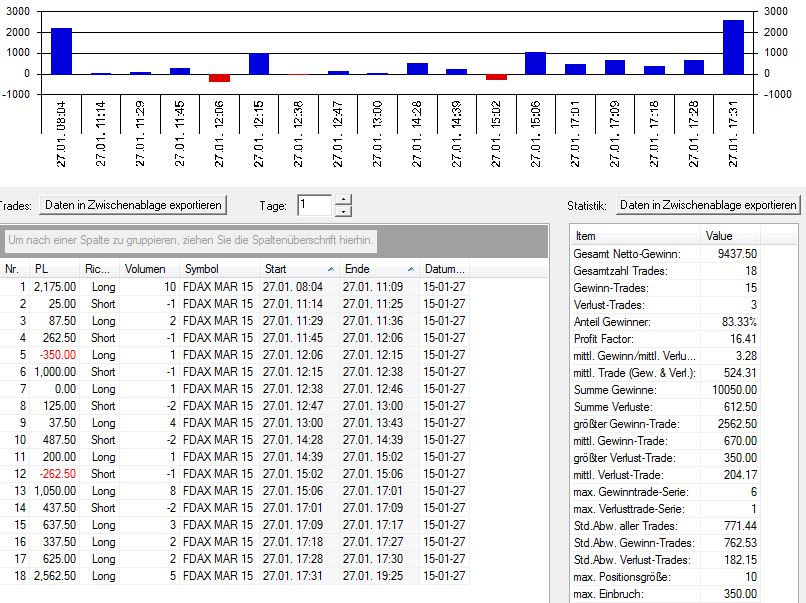Click PL cell 487.50 of trade 10

55,440
